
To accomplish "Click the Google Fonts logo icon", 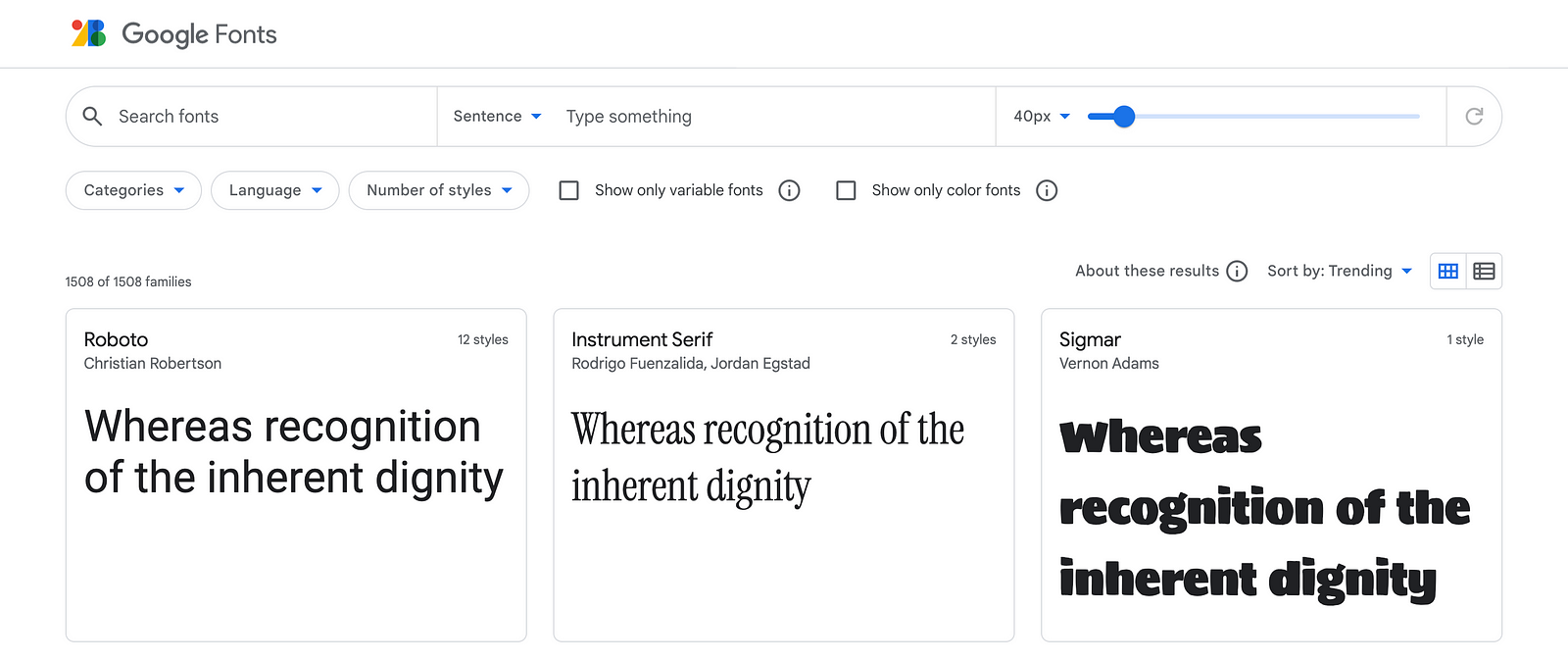I will 88,33.
